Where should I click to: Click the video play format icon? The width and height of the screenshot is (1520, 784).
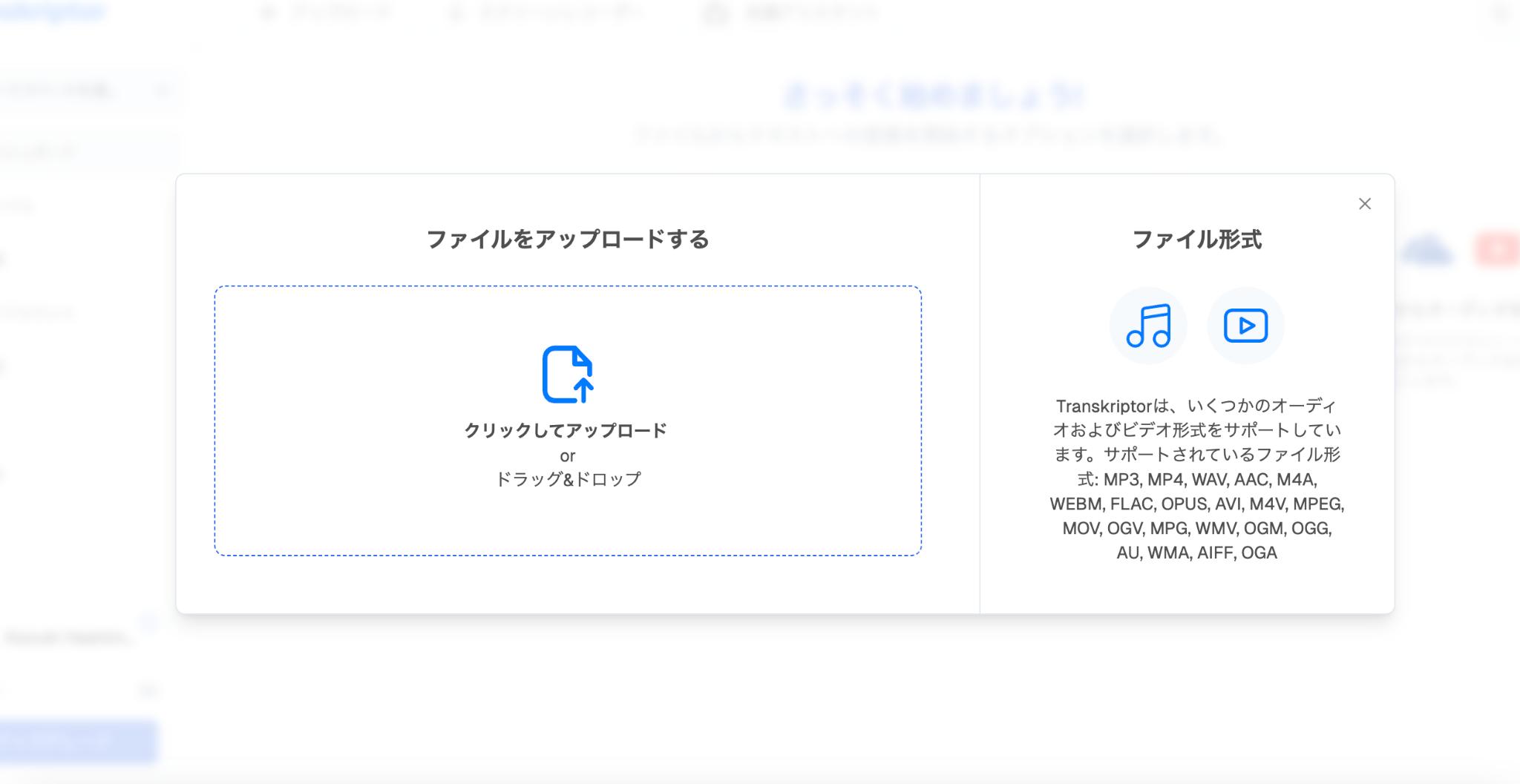click(1245, 326)
